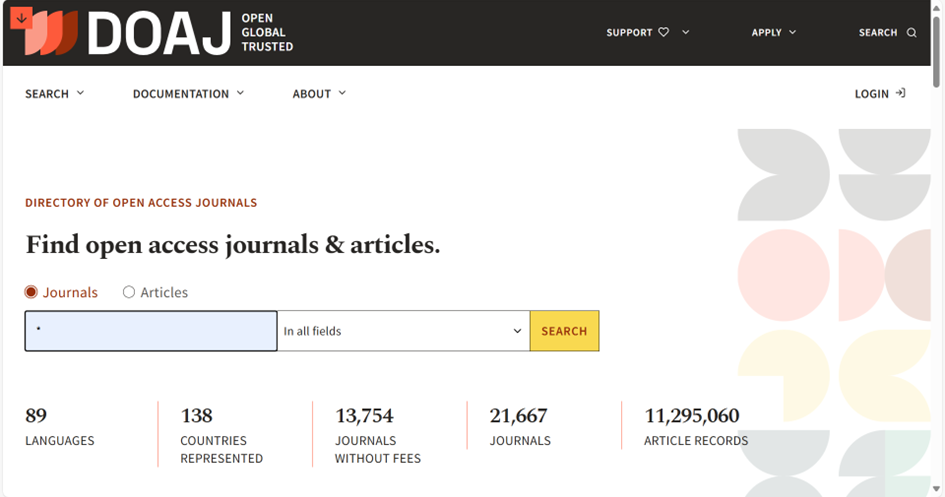
Task: Click the 'Articles' radio label text
Action: (164, 292)
